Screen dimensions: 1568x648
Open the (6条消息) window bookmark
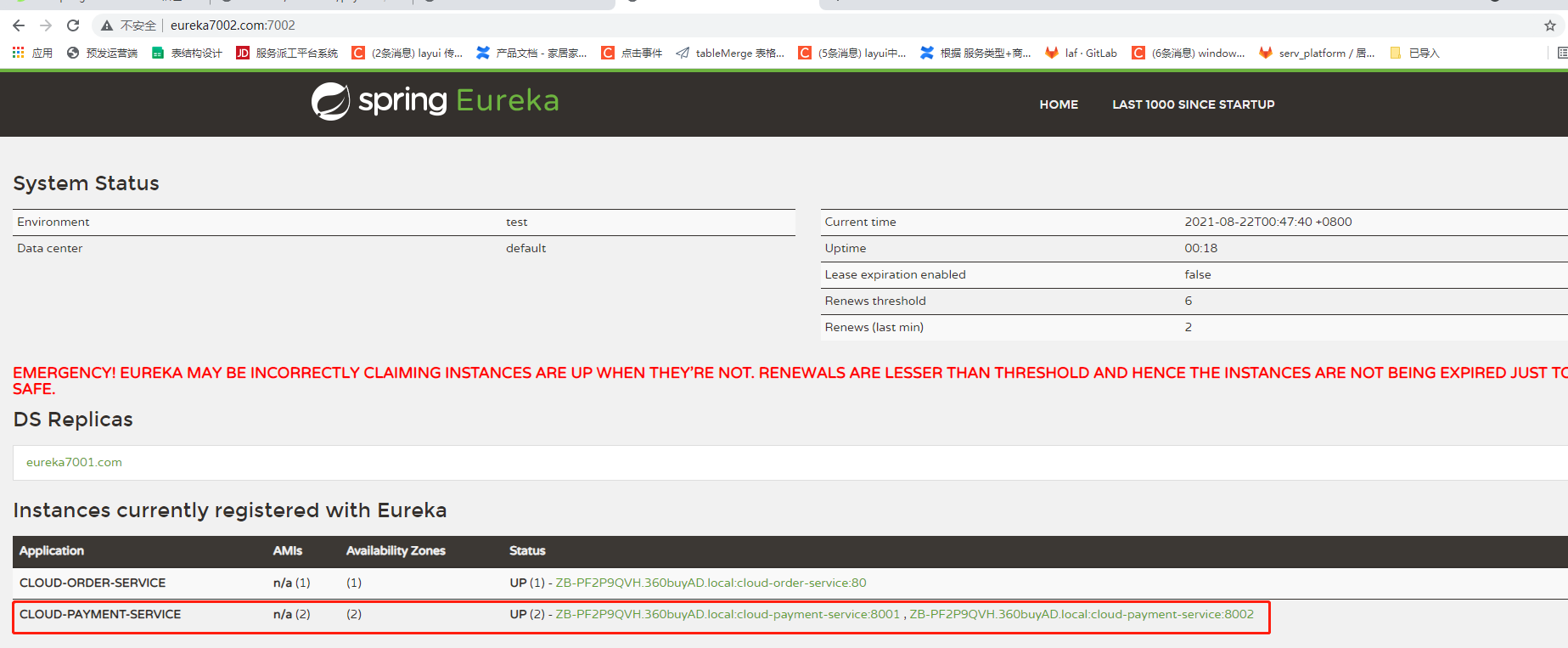[x=1189, y=53]
